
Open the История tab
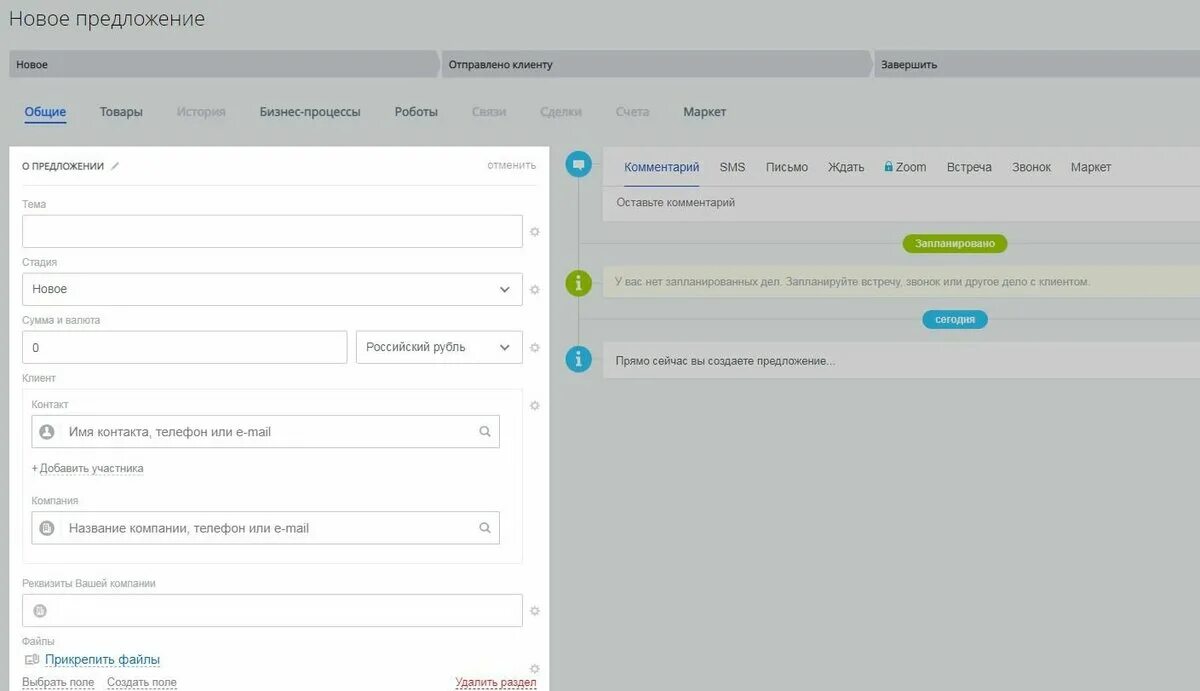201,112
